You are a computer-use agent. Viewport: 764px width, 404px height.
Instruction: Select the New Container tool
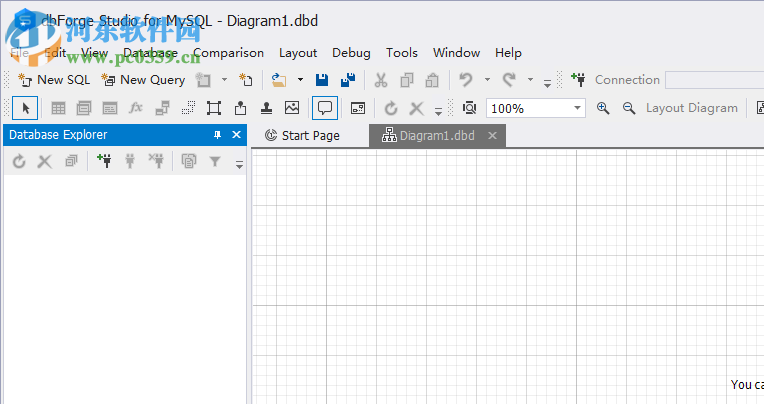(x=214, y=108)
